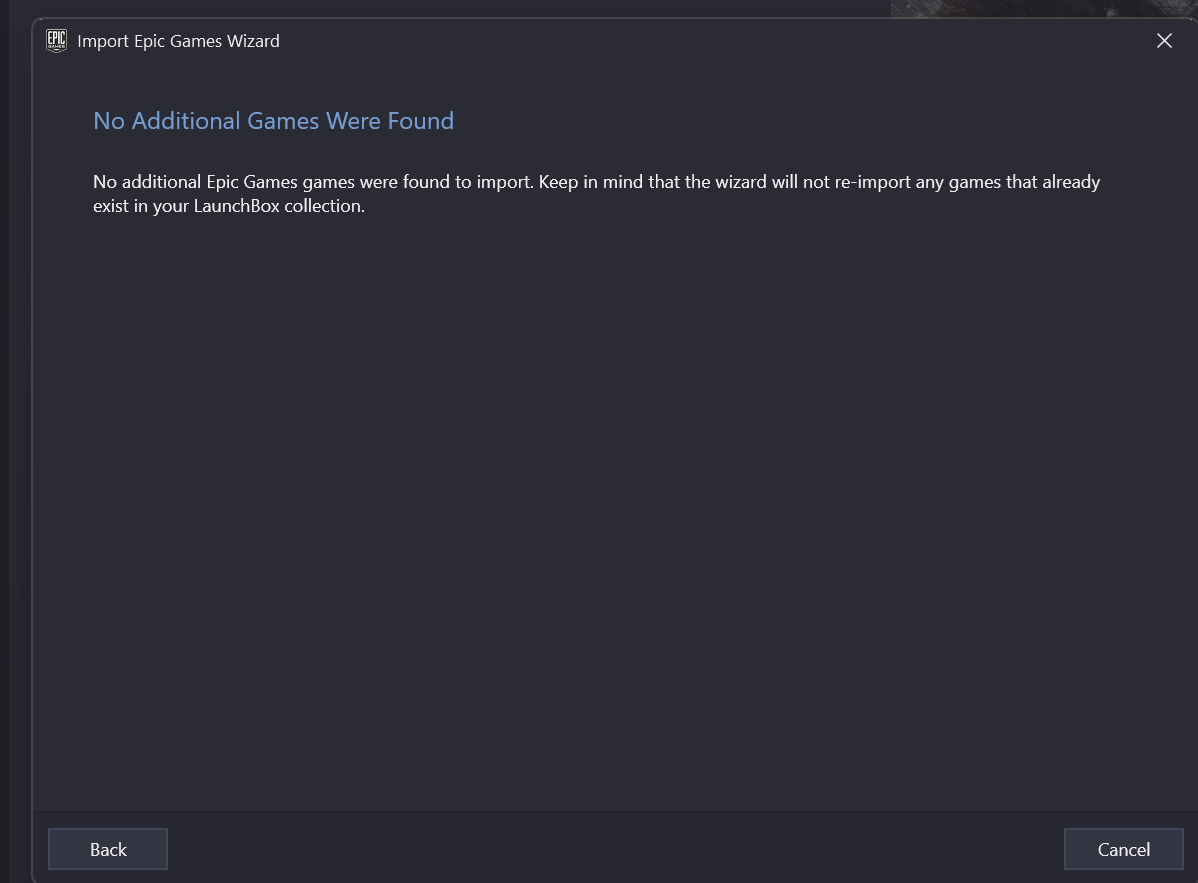Click the background image behind the dialog
Screen dimensions: 1198x883
[x=1040, y=8]
